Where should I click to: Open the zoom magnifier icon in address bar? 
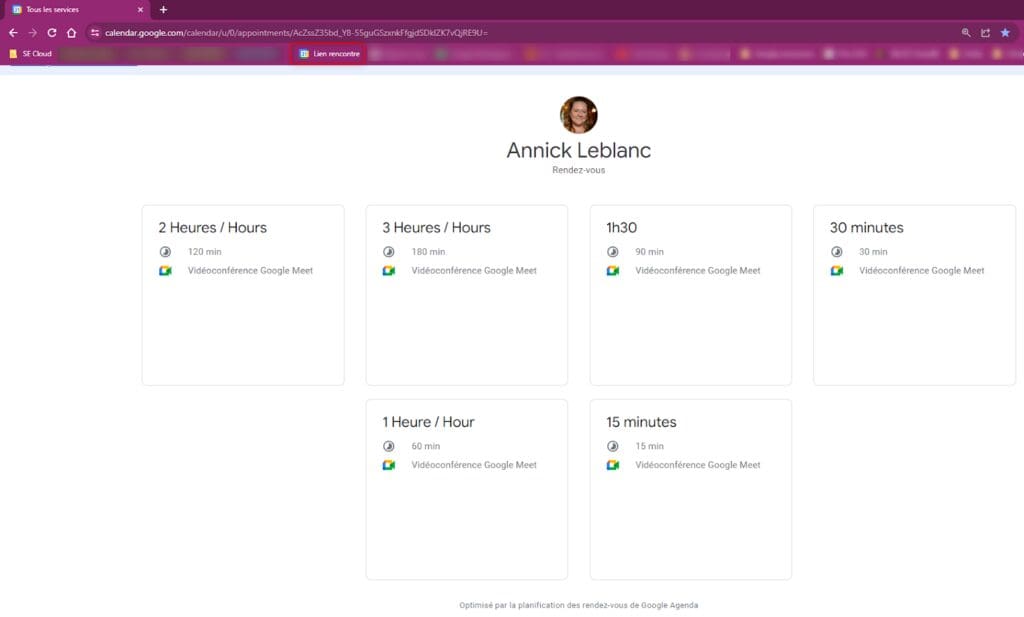pyautogui.click(x=966, y=33)
